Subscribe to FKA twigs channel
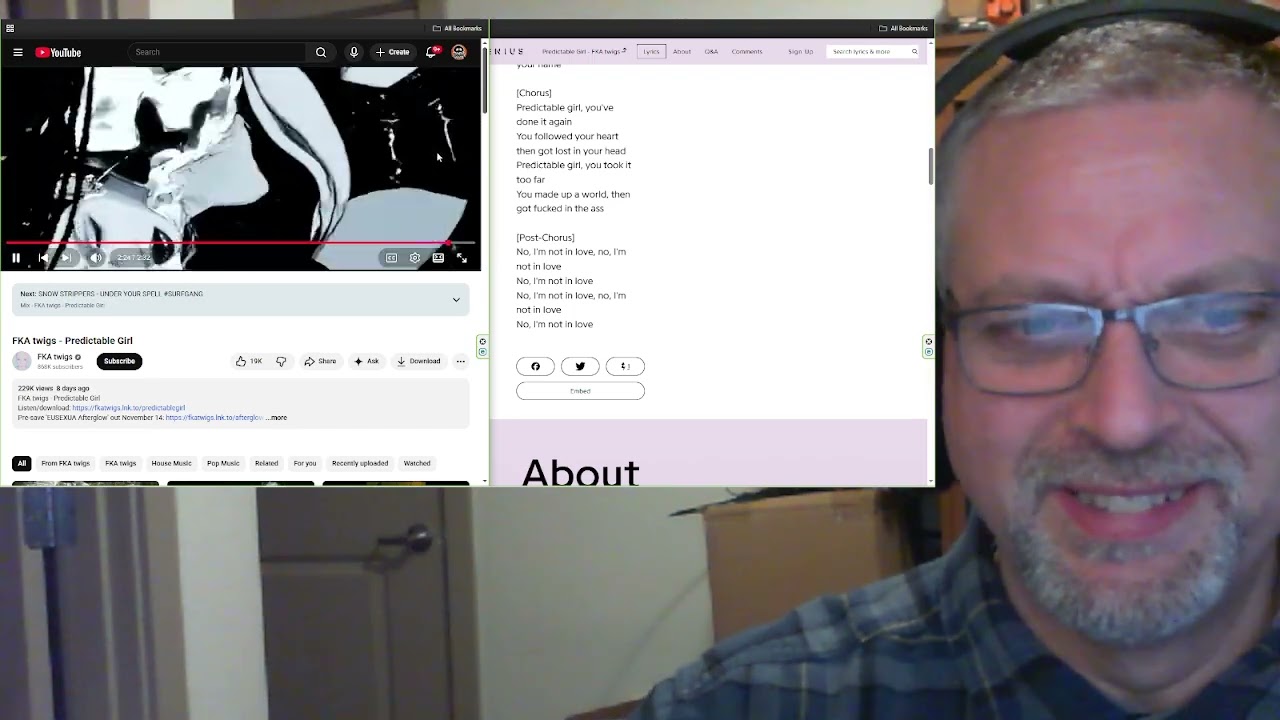 (119, 361)
